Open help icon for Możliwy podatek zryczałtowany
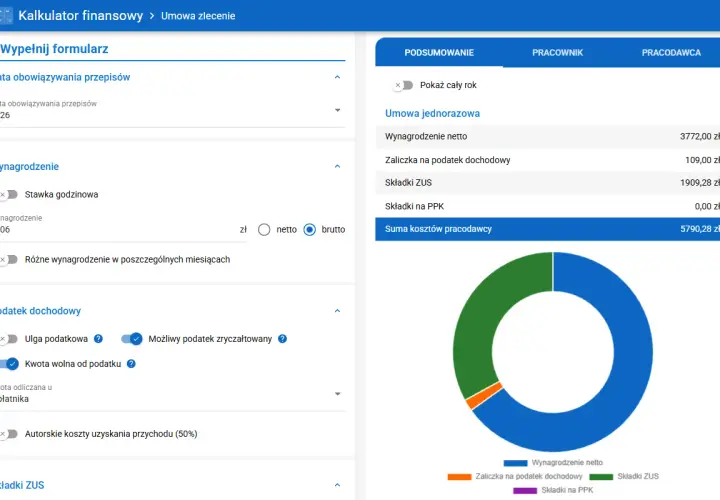The height and width of the screenshot is (500, 720). click(282, 339)
